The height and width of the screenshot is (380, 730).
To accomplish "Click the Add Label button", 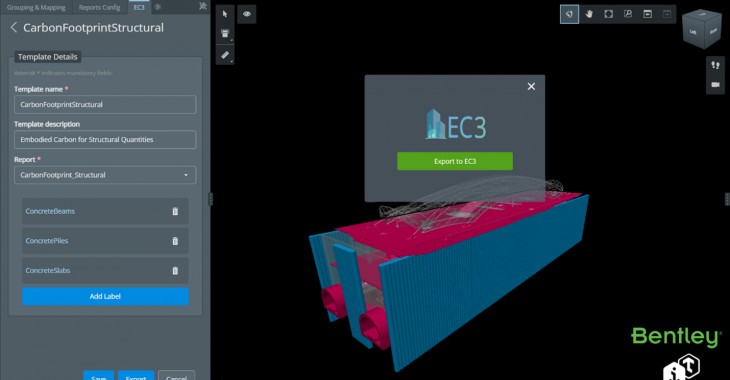I will pyautogui.click(x=105, y=296).
